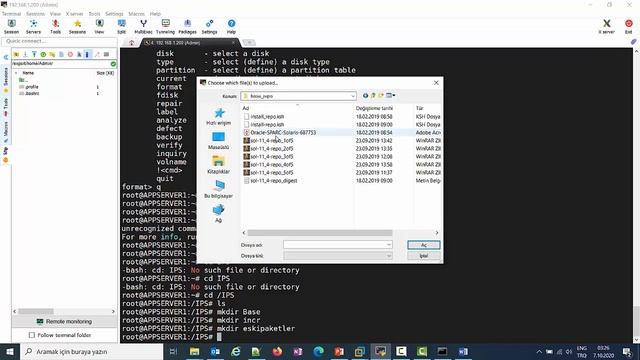Open the Sessions star icon

tap(78, 27)
